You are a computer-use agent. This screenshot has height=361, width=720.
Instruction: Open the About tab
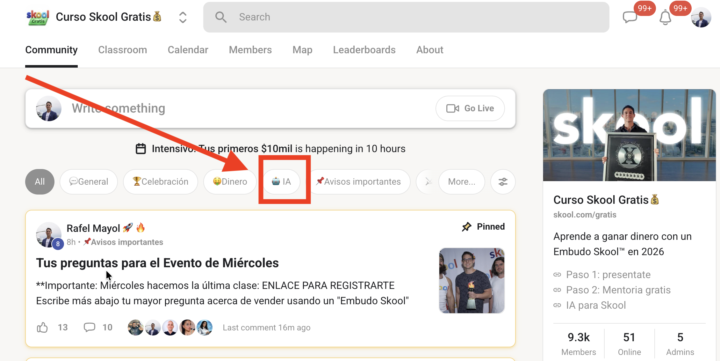[430, 50]
